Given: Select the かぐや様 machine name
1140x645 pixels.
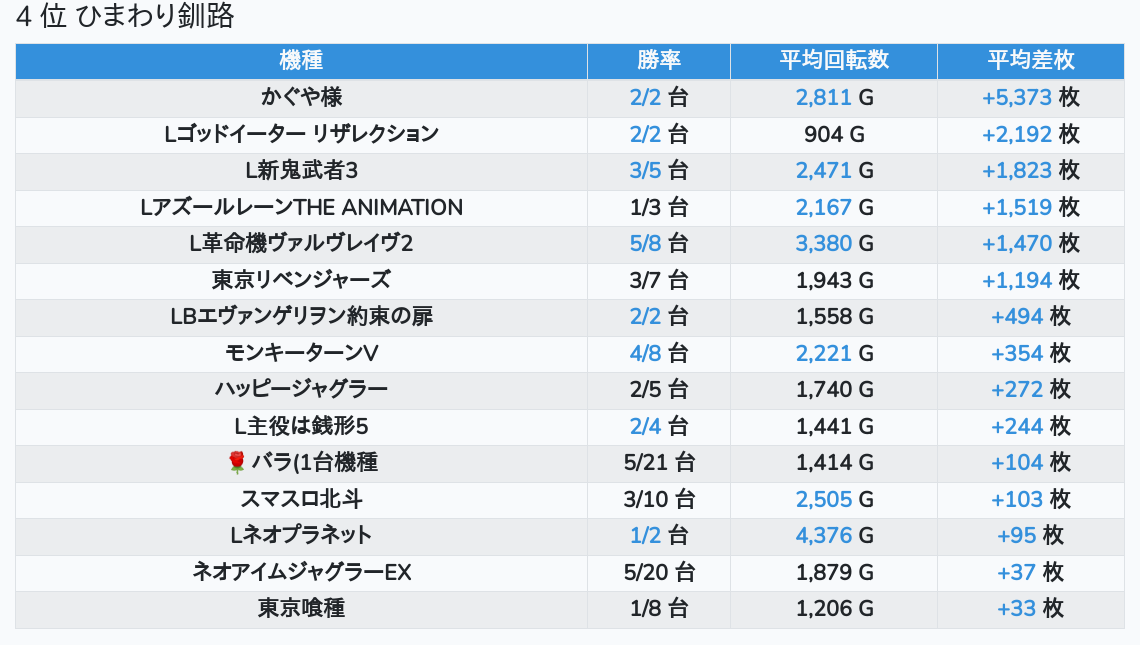Looking at the screenshot, I should pyautogui.click(x=301, y=97).
